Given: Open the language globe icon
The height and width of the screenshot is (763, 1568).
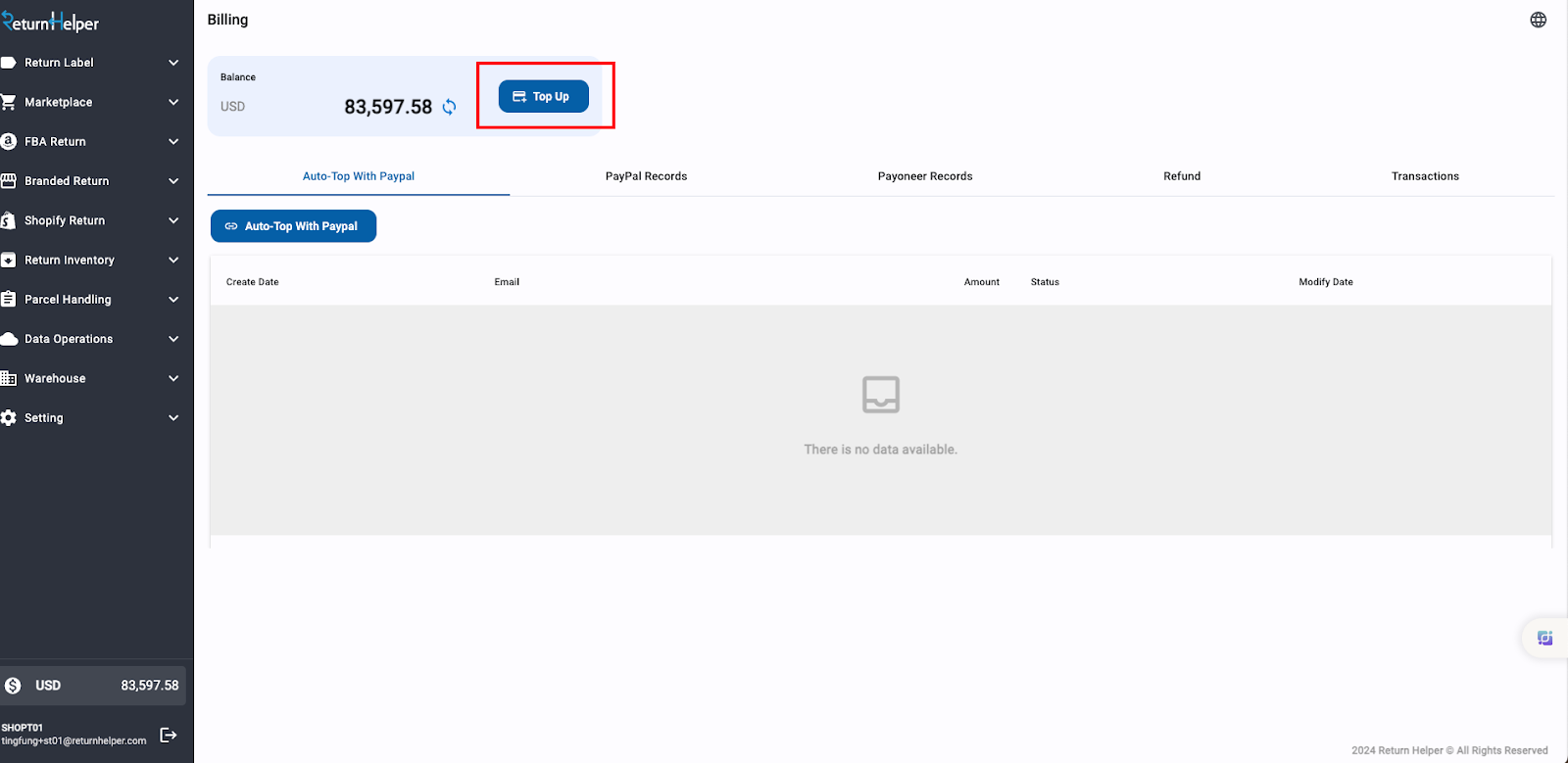Looking at the screenshot, I should (1538, 20).
